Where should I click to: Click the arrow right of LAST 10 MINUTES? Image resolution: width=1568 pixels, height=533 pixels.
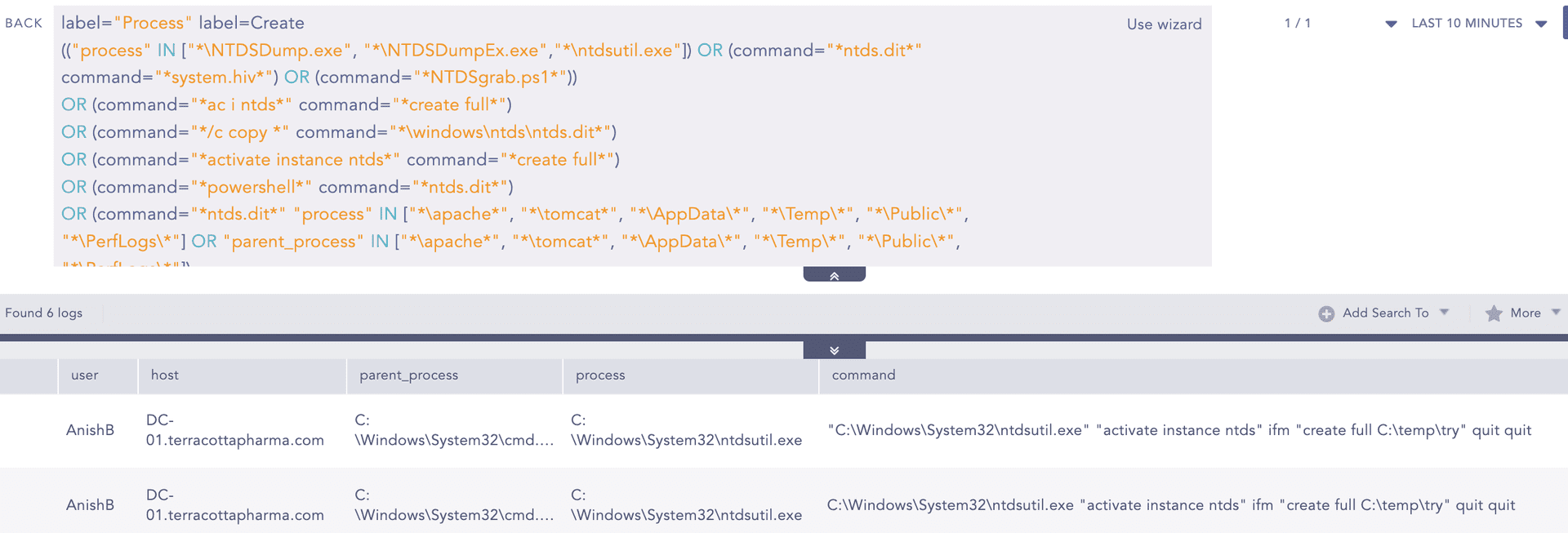click(x=1541, y=24)
